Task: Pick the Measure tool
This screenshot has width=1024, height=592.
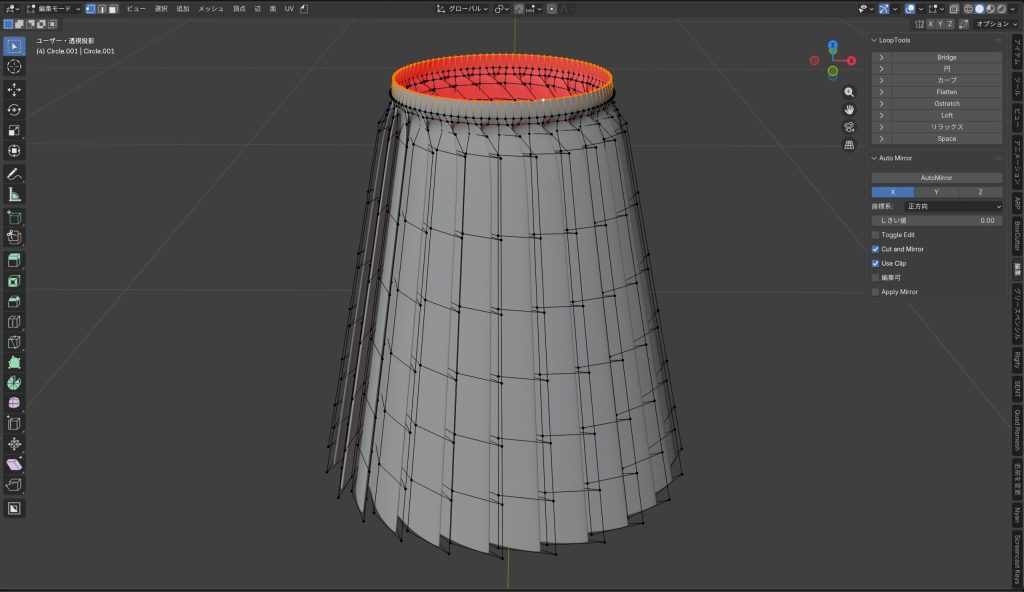Action: click(x=14, y=194)
